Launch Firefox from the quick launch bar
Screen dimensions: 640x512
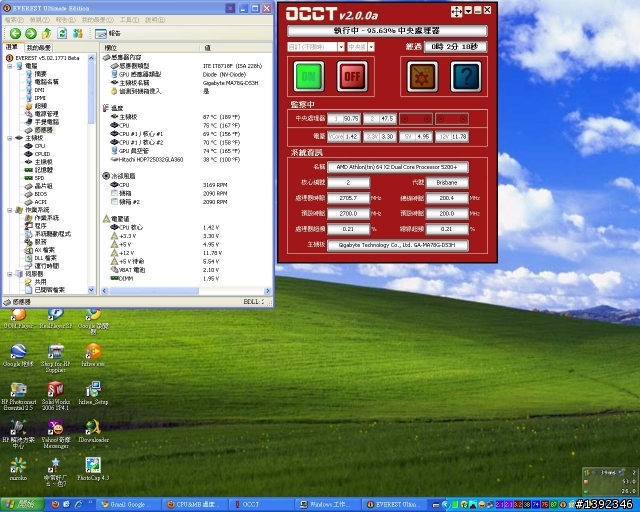point(56,504)
